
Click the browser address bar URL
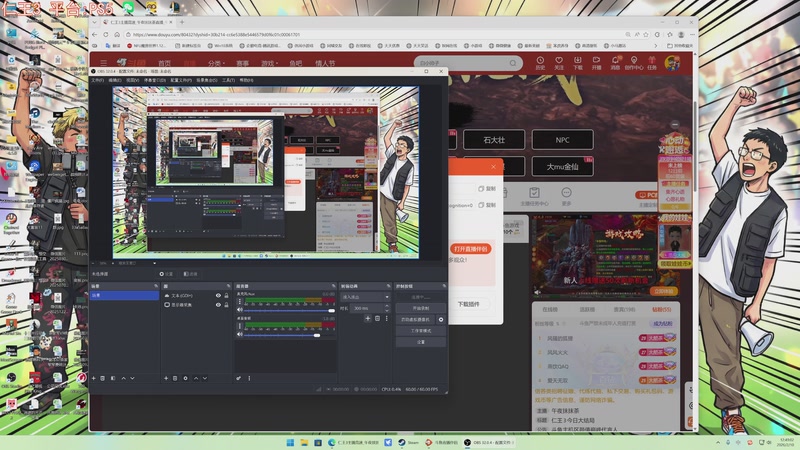point(216,35)
